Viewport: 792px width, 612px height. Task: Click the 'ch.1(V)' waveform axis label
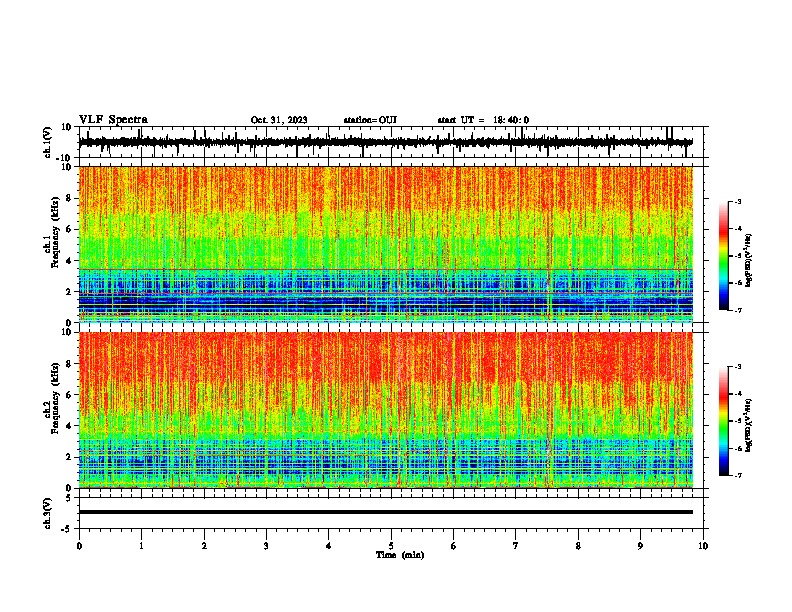48,142
